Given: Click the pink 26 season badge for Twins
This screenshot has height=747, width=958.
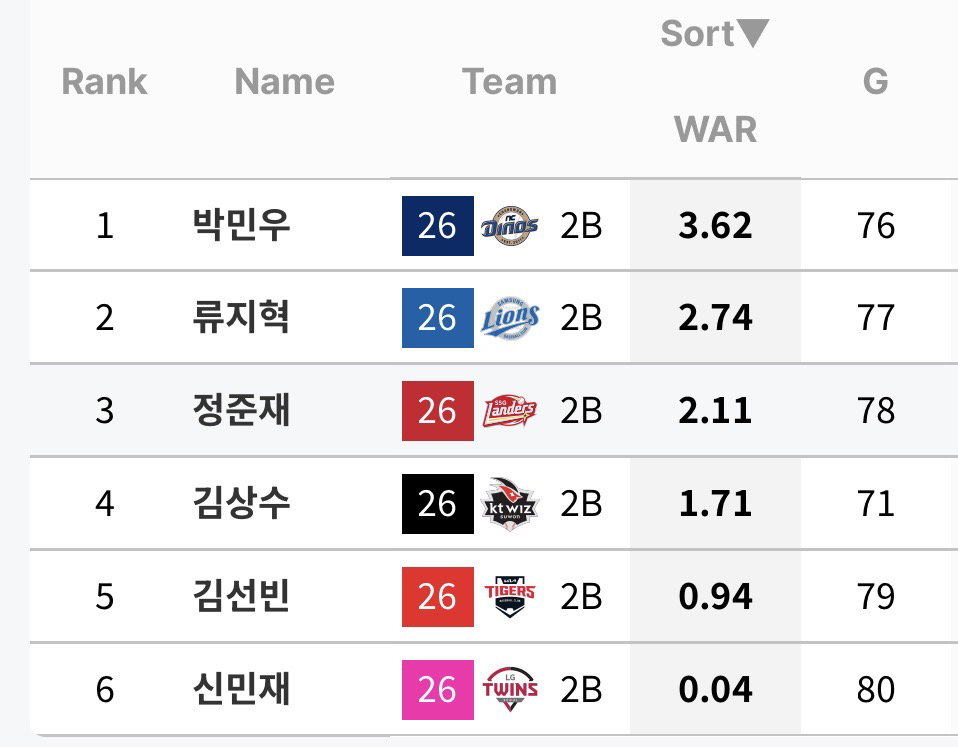Looking at the screenshot, I should pos(437,690).
